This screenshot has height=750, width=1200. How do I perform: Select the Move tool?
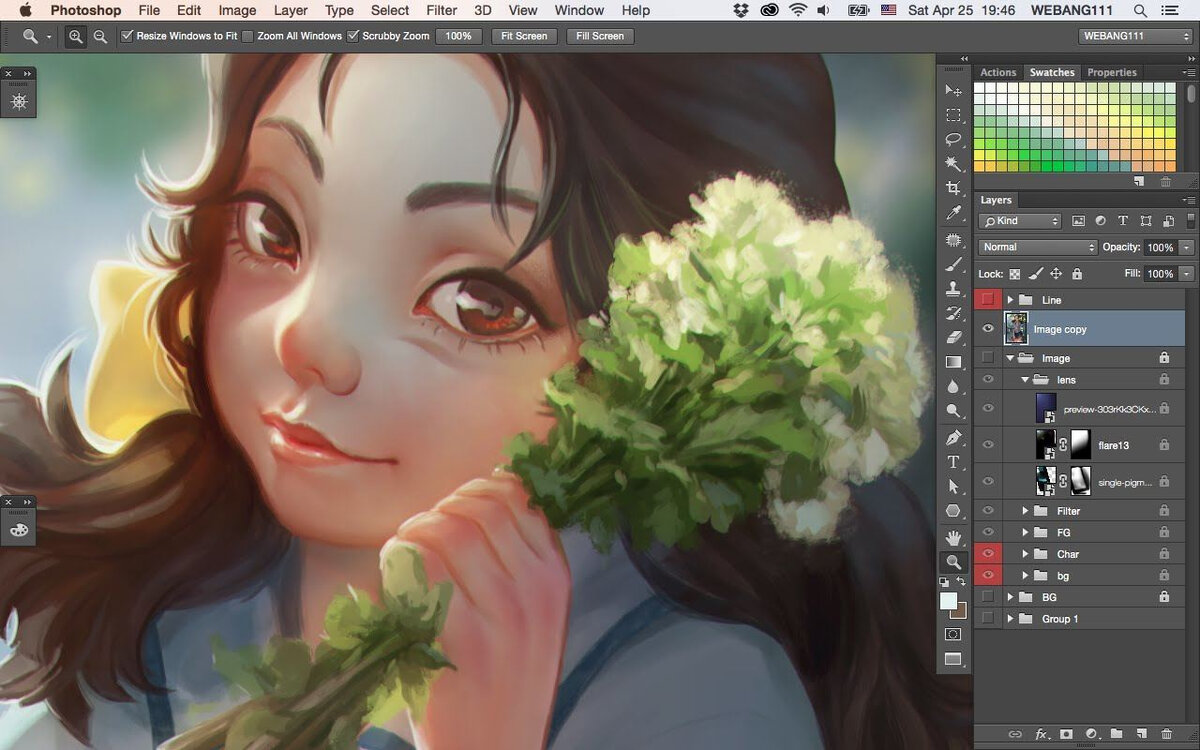point(953,90)
